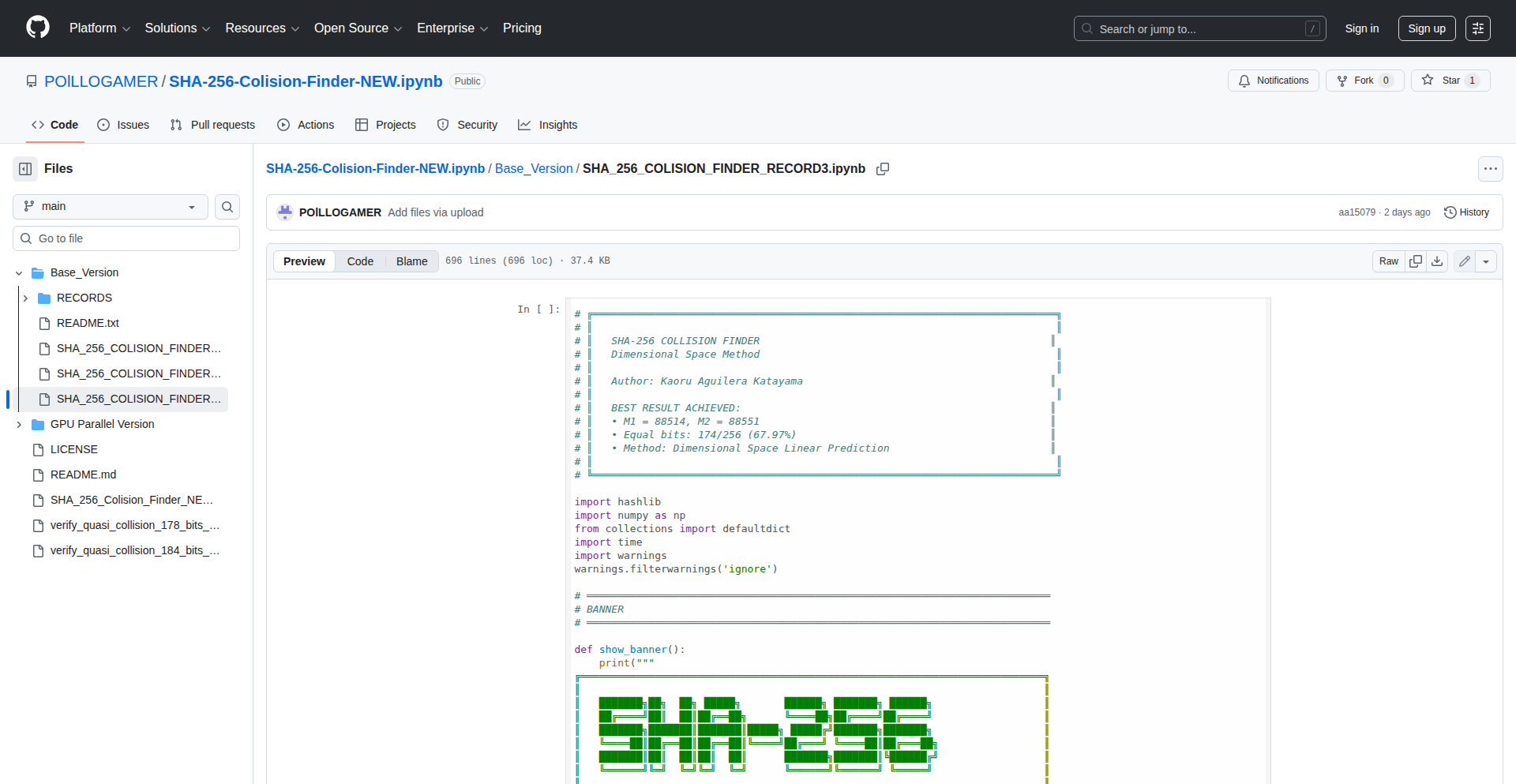Copy file path icon next to filename

click(x=883, y=169)
